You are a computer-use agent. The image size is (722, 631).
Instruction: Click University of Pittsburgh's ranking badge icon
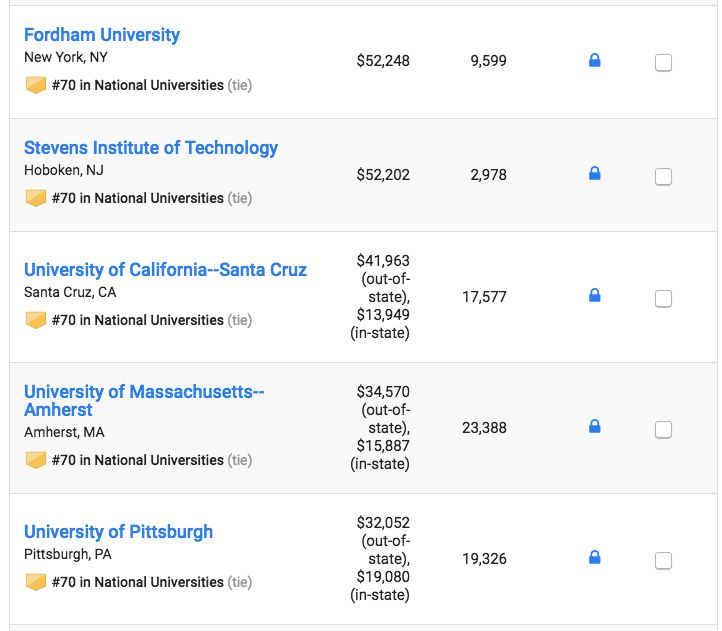(x=36, y=582)
